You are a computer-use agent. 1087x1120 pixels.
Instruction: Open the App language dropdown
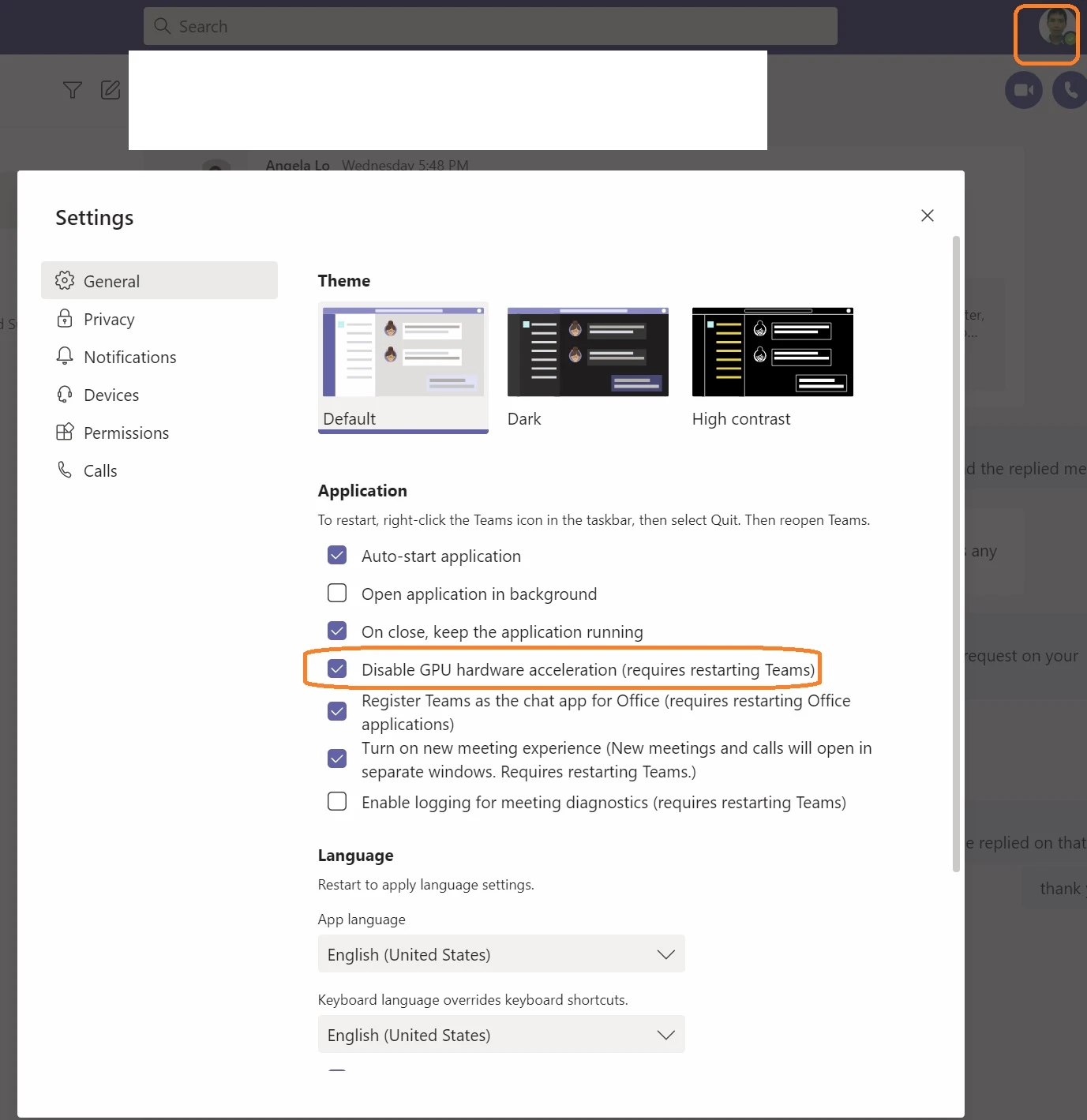501,953
